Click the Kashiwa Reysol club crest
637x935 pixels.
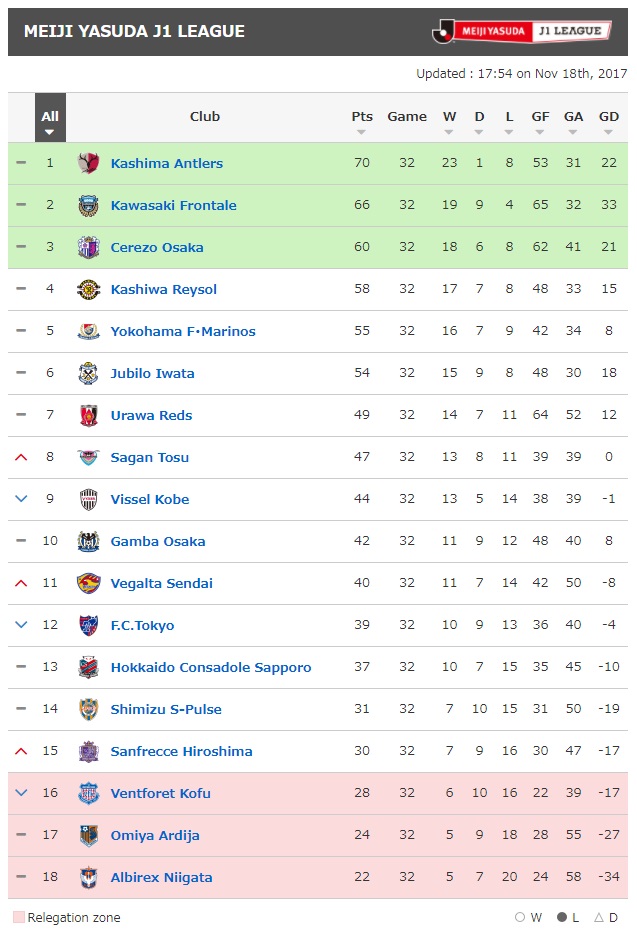[x=88, y=289]
